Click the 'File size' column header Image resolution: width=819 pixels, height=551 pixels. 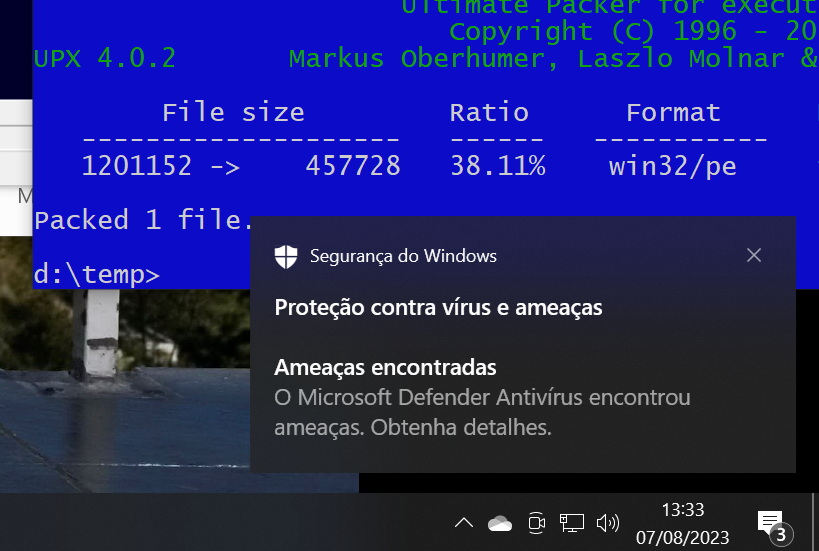233,112
